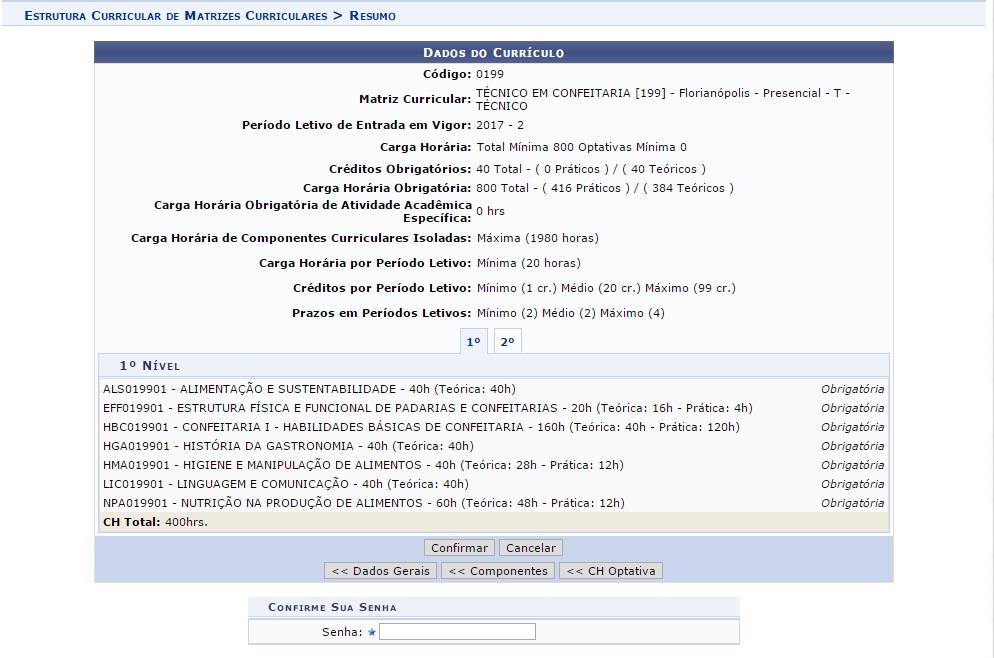Image resolution: width=994 pixels, height=658 pixels.
Task: Select the 1º level tab
Action: click(x=473, y=342)
